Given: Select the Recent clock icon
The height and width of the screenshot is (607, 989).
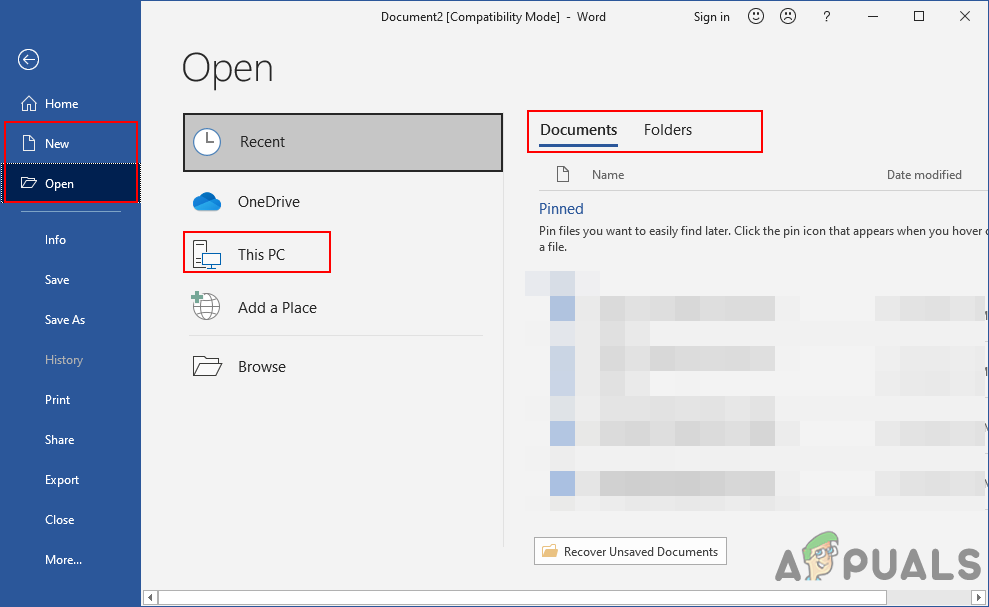Looking at the screenshot, I should pos(207,142).
